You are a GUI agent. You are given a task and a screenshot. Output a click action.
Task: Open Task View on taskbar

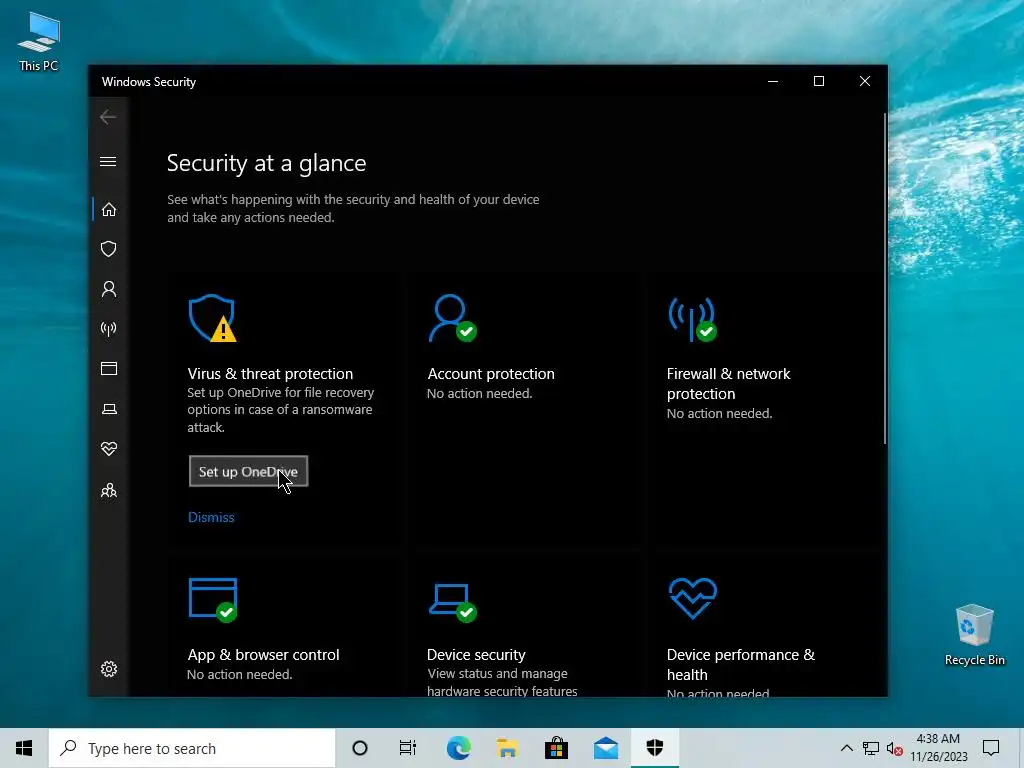coord(408,748)
